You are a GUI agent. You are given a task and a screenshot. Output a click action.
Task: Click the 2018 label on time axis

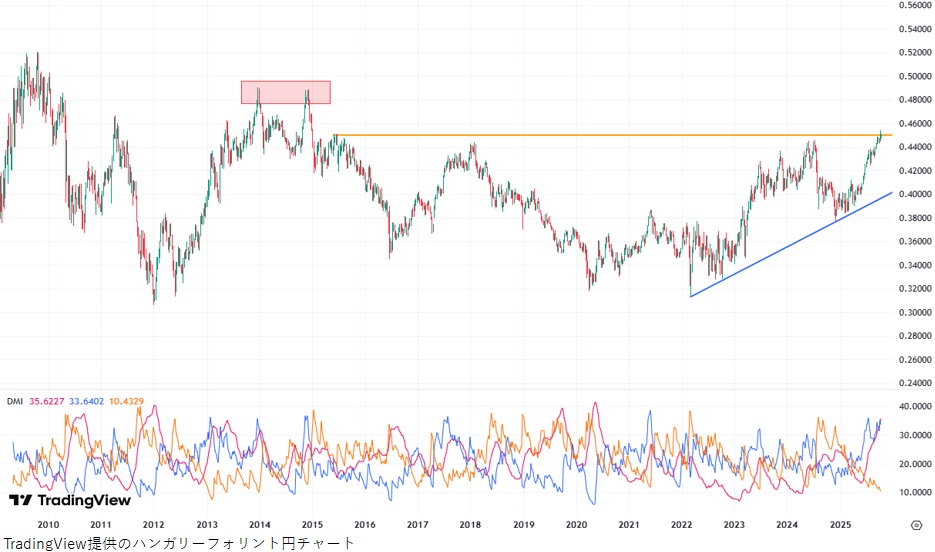(x=470, y=524)
